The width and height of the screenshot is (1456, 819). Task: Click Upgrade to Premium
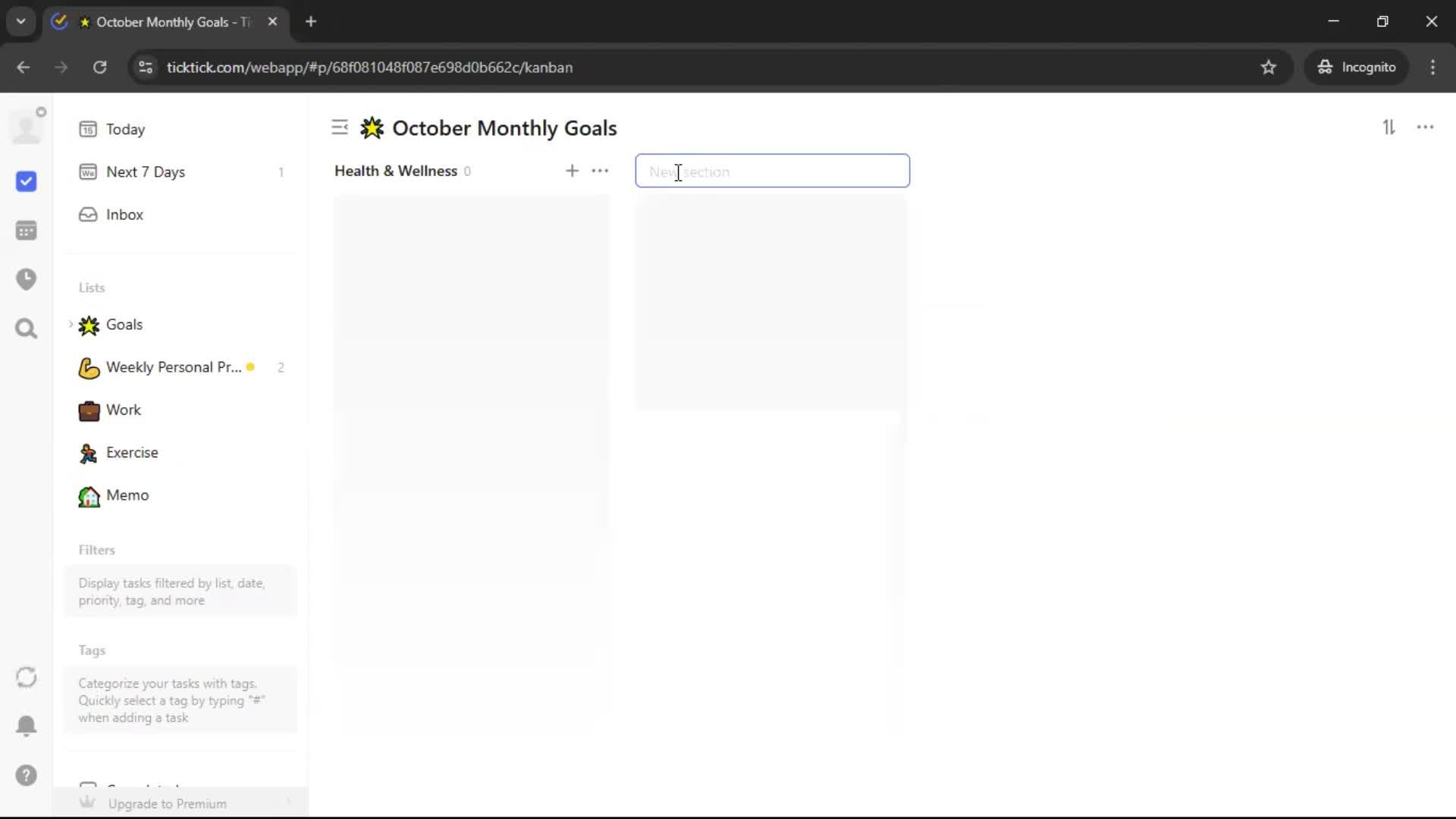pos(167,803)
